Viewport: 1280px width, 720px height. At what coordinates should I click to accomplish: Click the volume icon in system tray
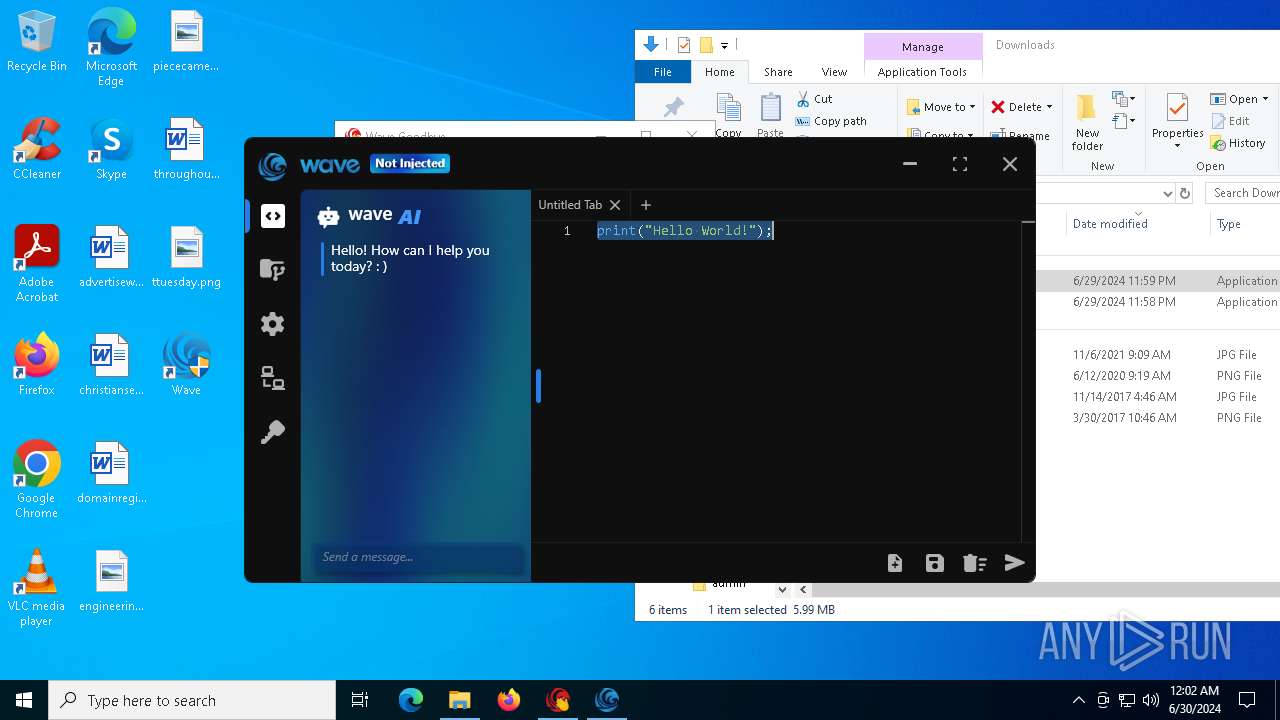[1151, 700]
